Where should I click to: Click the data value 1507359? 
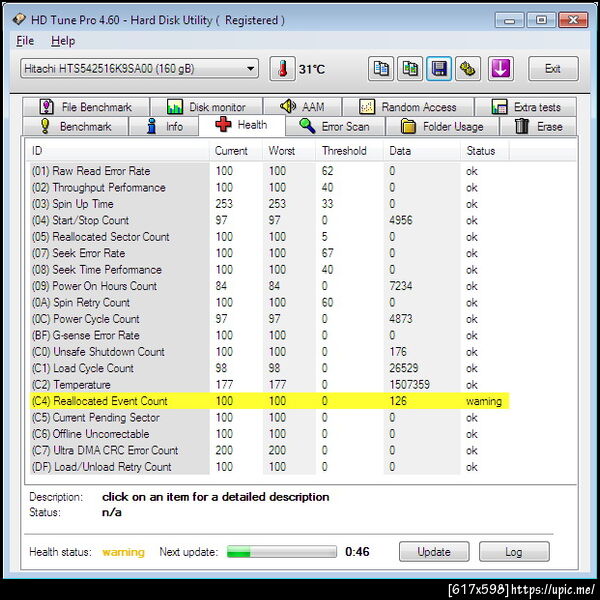pos(409,385)
